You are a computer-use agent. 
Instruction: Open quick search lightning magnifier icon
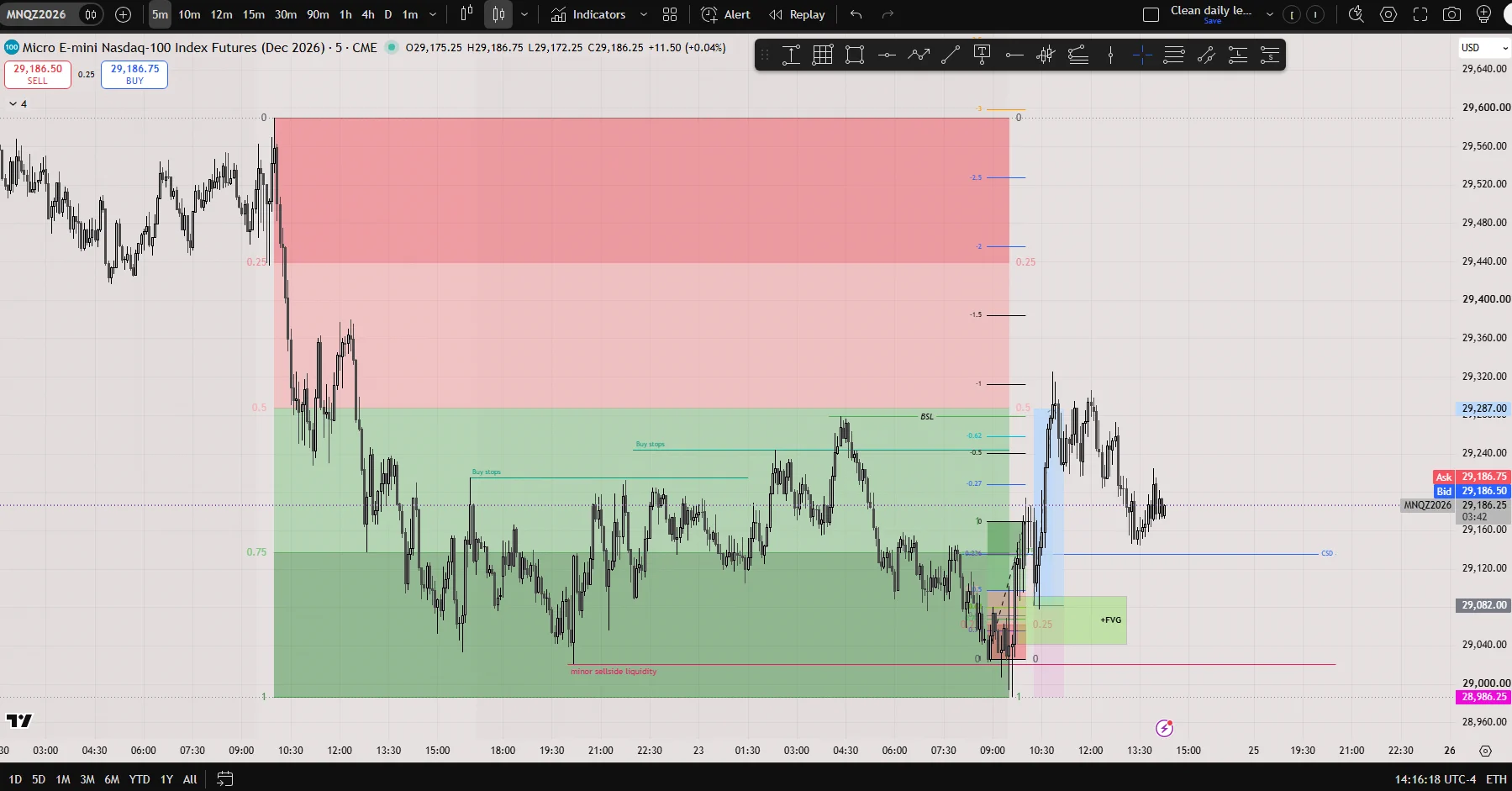(1356, 14)
